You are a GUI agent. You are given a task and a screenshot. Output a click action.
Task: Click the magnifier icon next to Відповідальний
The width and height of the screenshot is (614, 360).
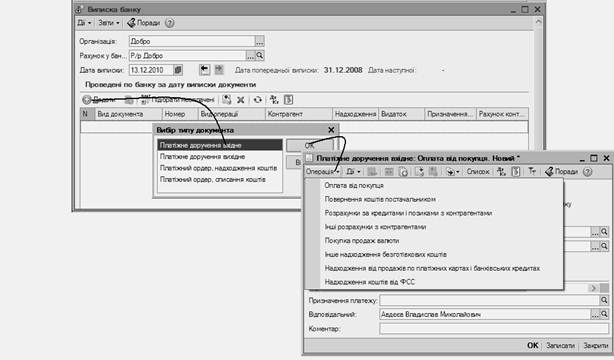coord(604,314)
